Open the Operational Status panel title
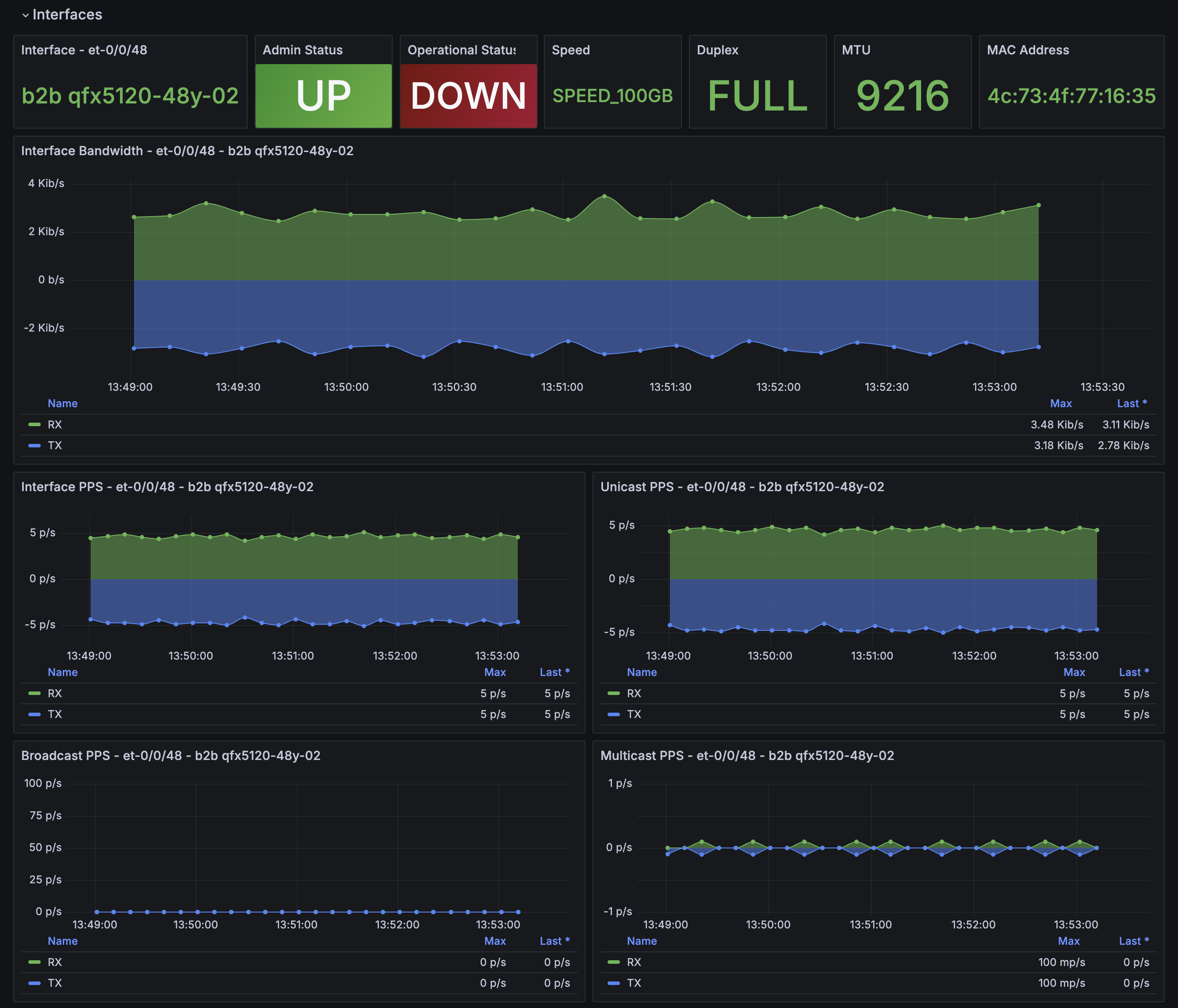The height and width of the screenshot is (1008, 1178). coord(462,50)
